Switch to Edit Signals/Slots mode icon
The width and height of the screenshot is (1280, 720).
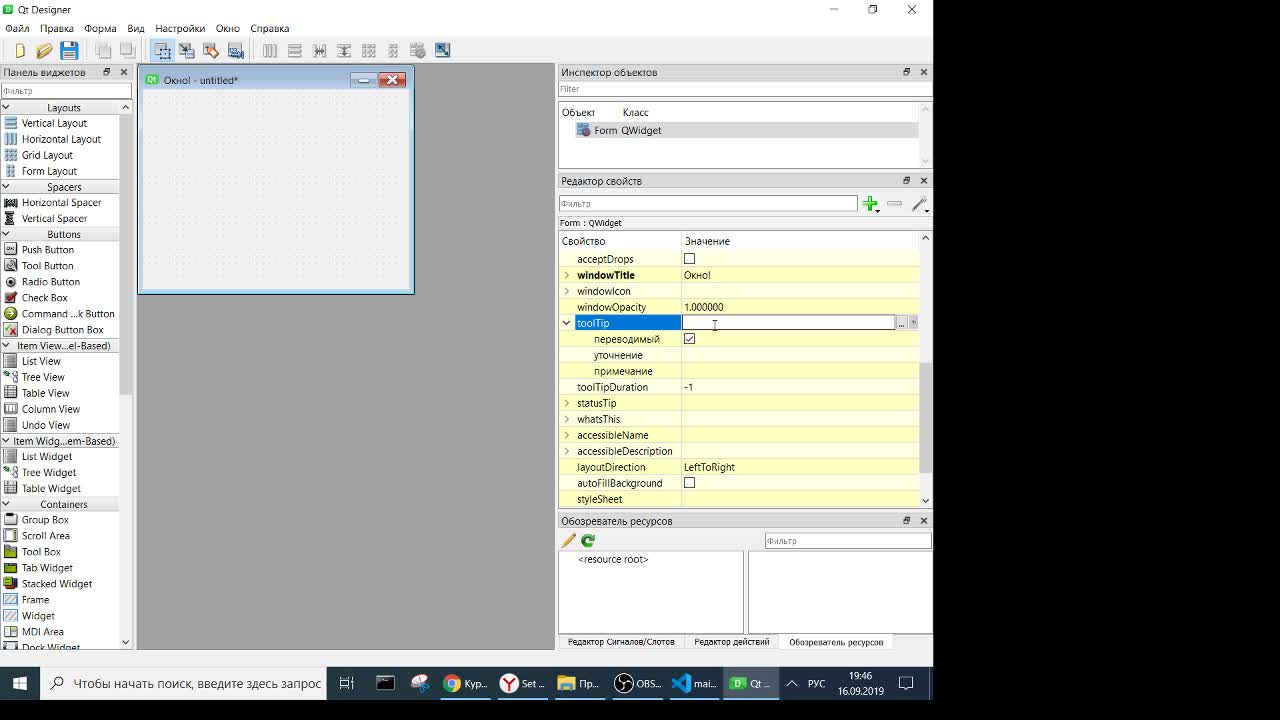[x=187, y=50]
